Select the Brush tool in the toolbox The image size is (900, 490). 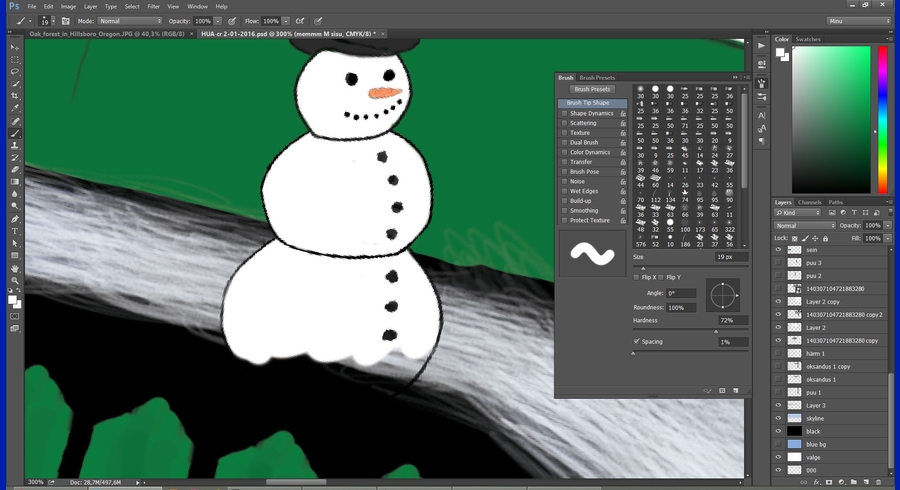click(x=15, y=133)
